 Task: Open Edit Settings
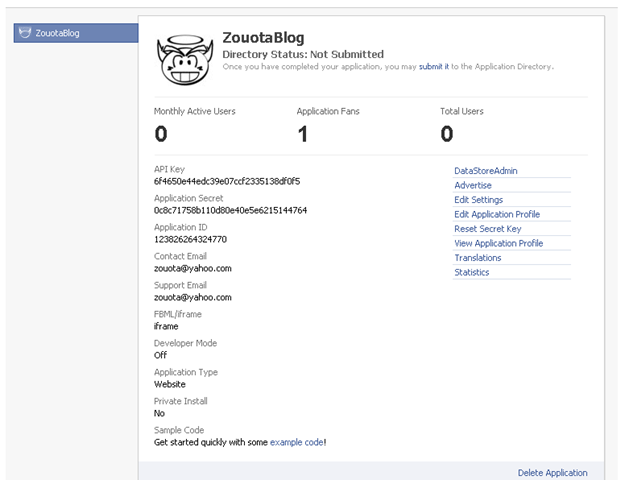pyautogui.click(x=478, y=200)
